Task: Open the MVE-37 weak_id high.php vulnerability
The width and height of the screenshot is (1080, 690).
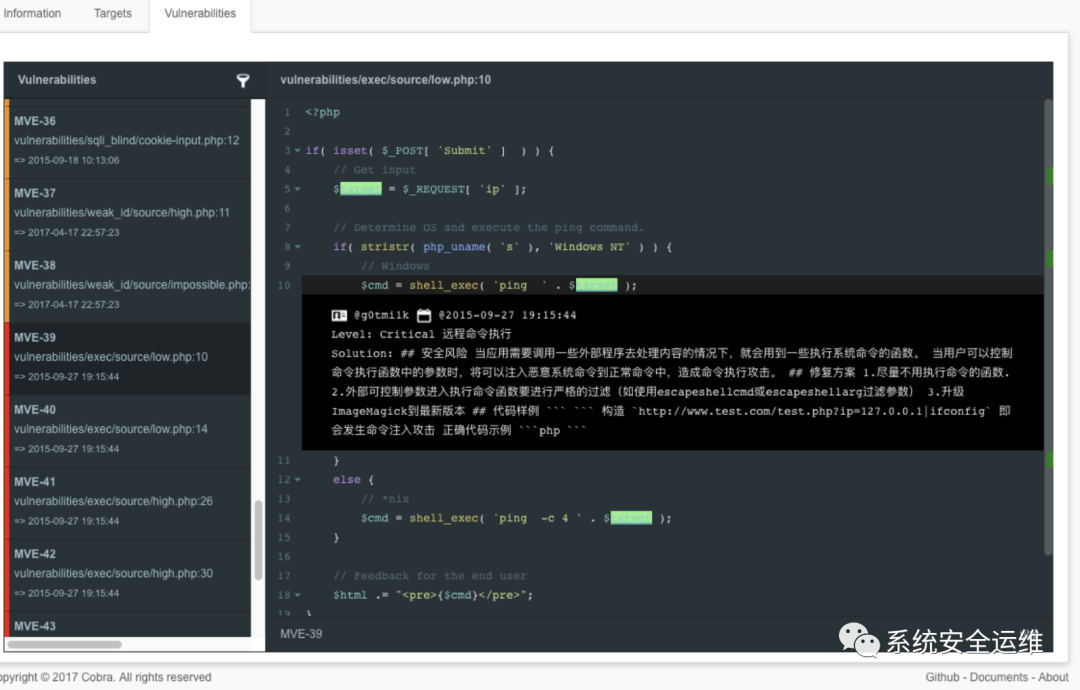Action: pyautogui.click(x=128, y=213)
